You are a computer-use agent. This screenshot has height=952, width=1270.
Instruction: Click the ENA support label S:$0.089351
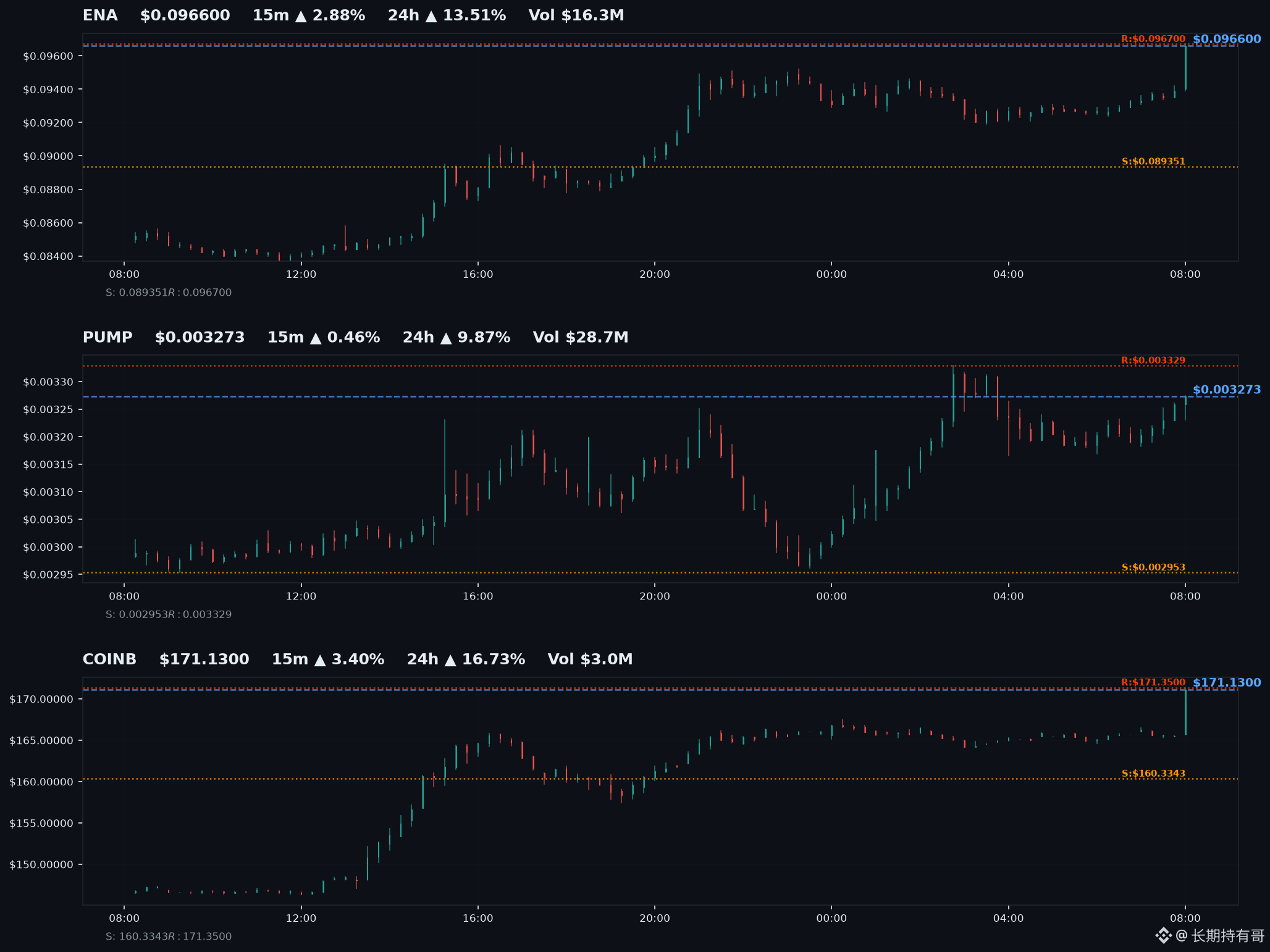pos(1153,162)
